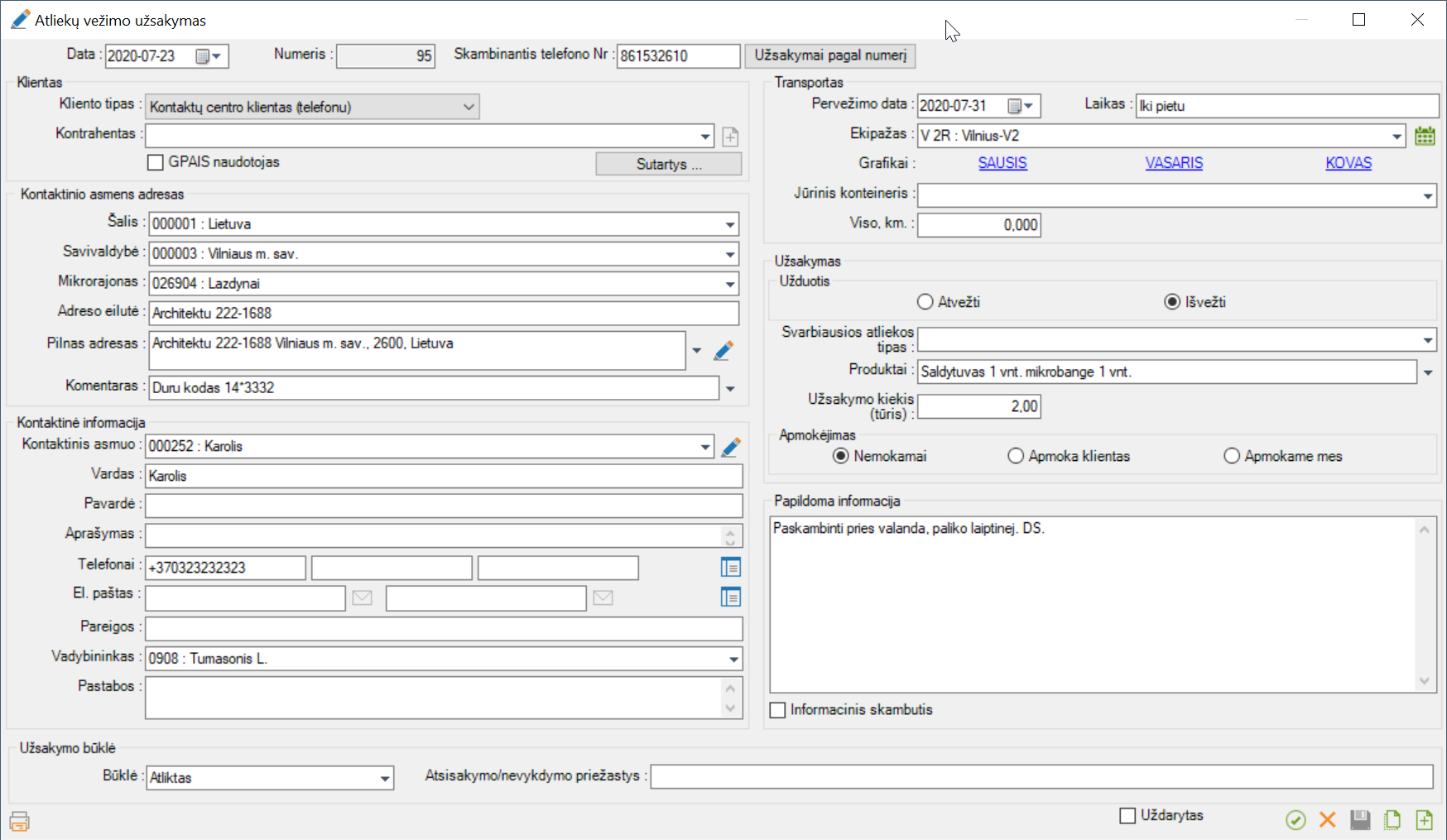This screenshot has width=1447, height=840.
Task: Tick the Uždarytas checkbox
Action: coord(1127,816)
